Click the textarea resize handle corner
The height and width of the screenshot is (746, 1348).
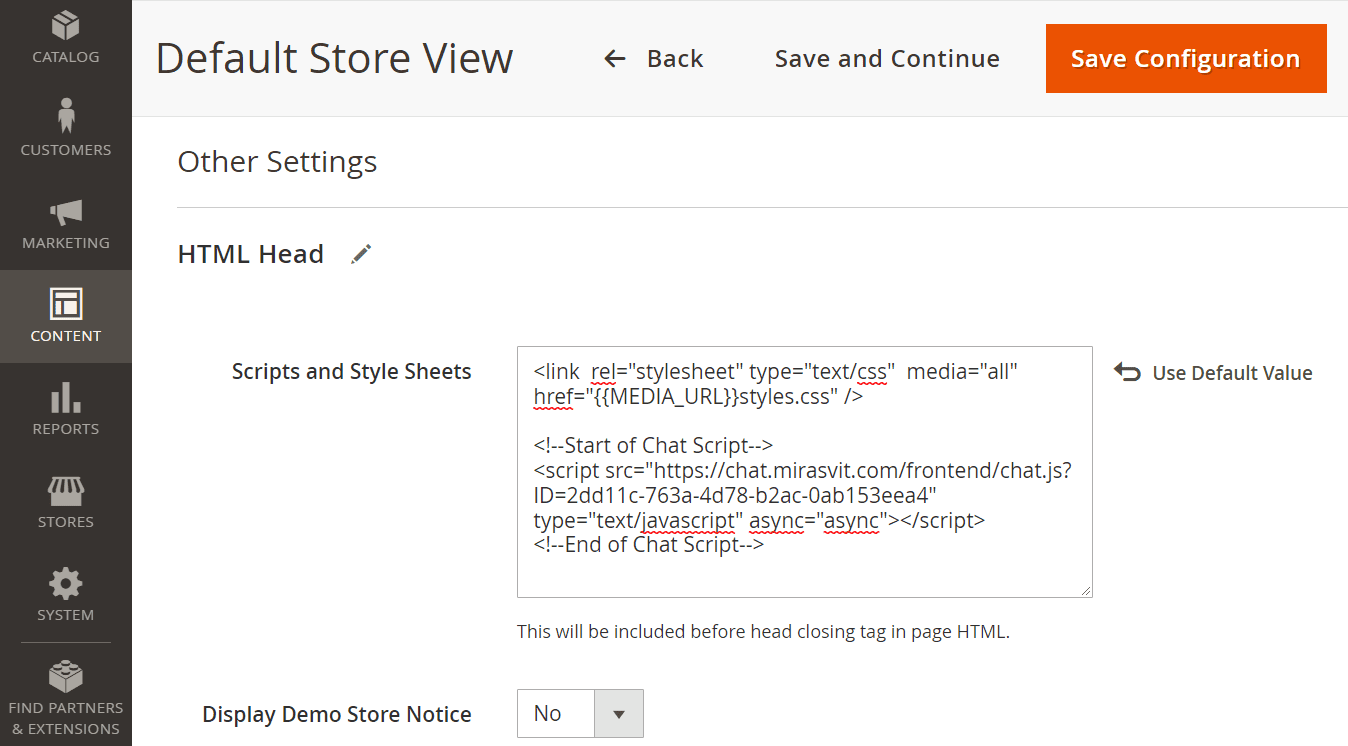click(x=1085, y=591)
